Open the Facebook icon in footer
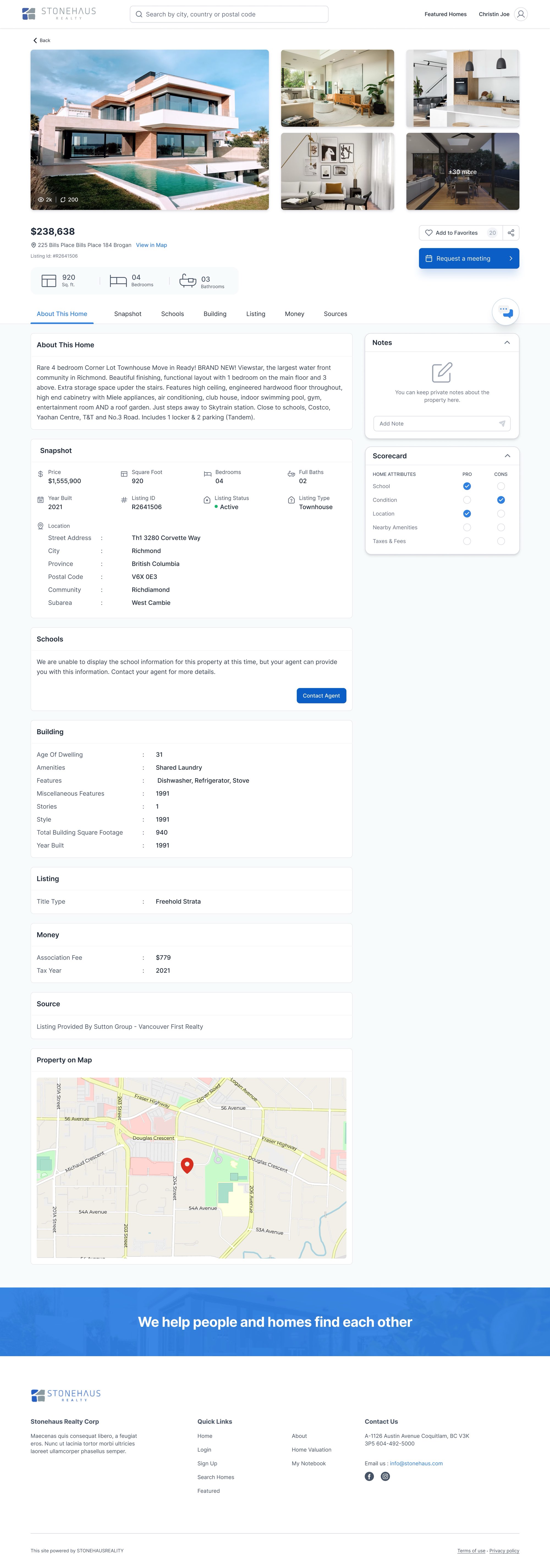Screen dimensions: 550x1568 coord(369,1476)
